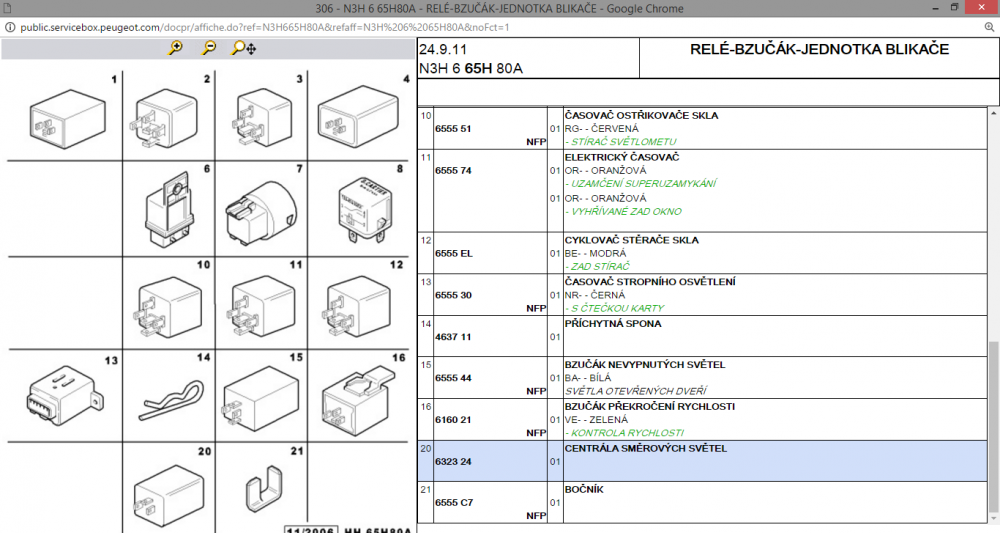Click part number 6555 74
The width and height of the screenshot is (1000, 533).
[x=453, y=170]
